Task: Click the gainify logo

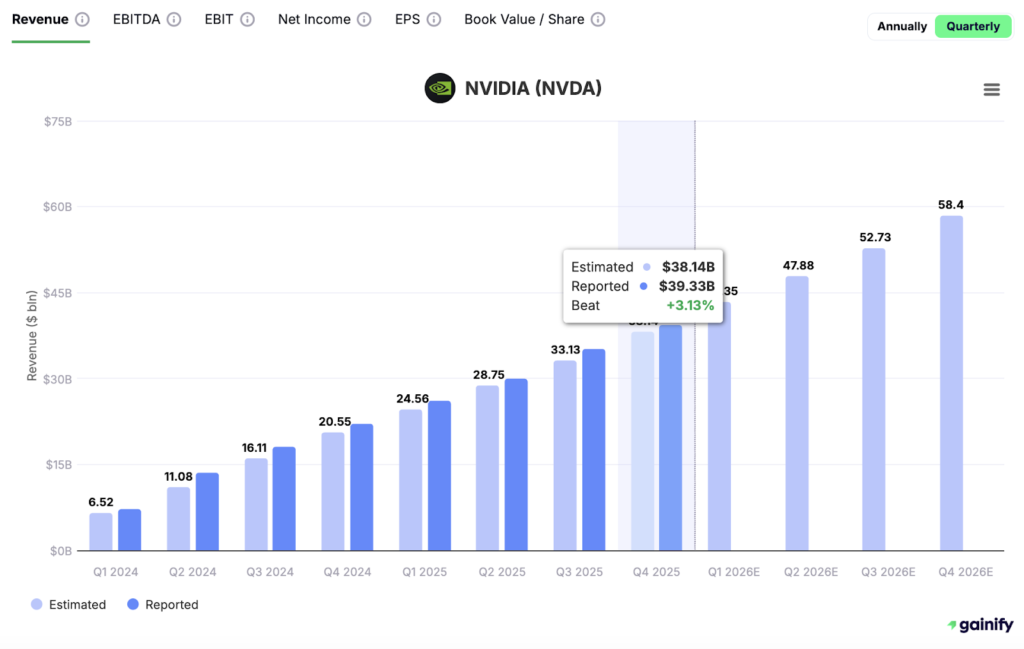Action: [979, 625]
